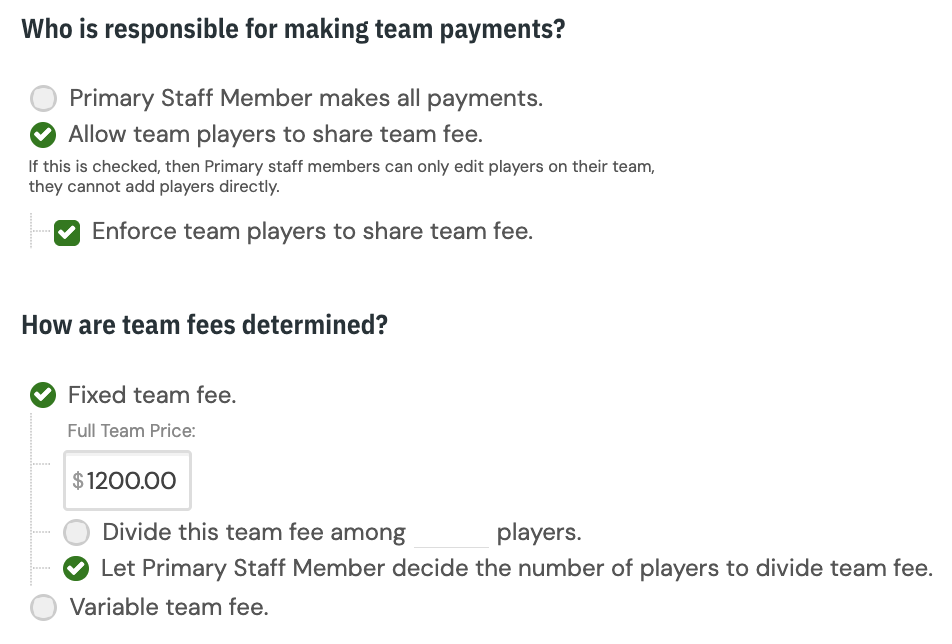Select the Variable team fee radio button
The height and width of the screenshot is (644, 952).
pos(43,607)
